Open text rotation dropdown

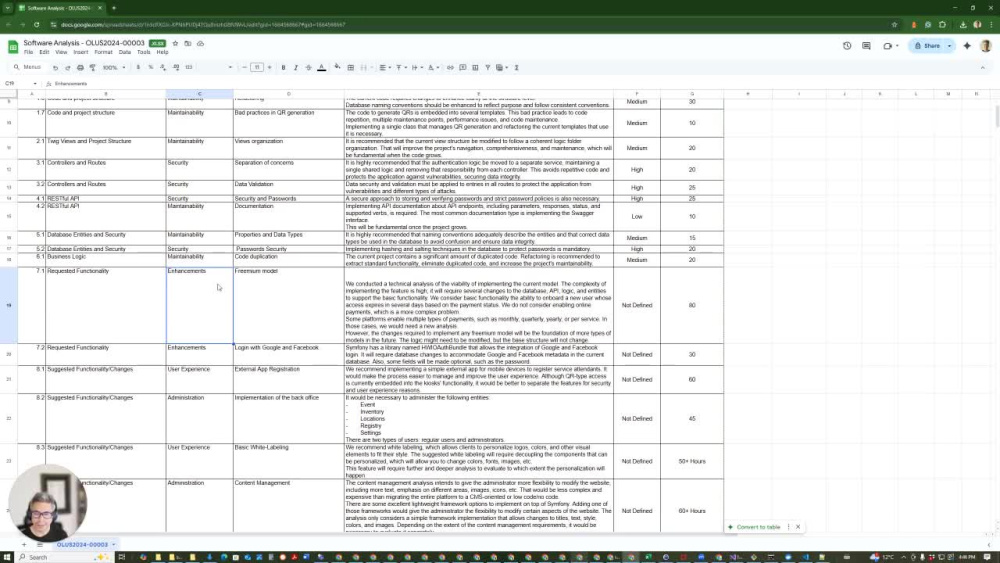point(434,68)
